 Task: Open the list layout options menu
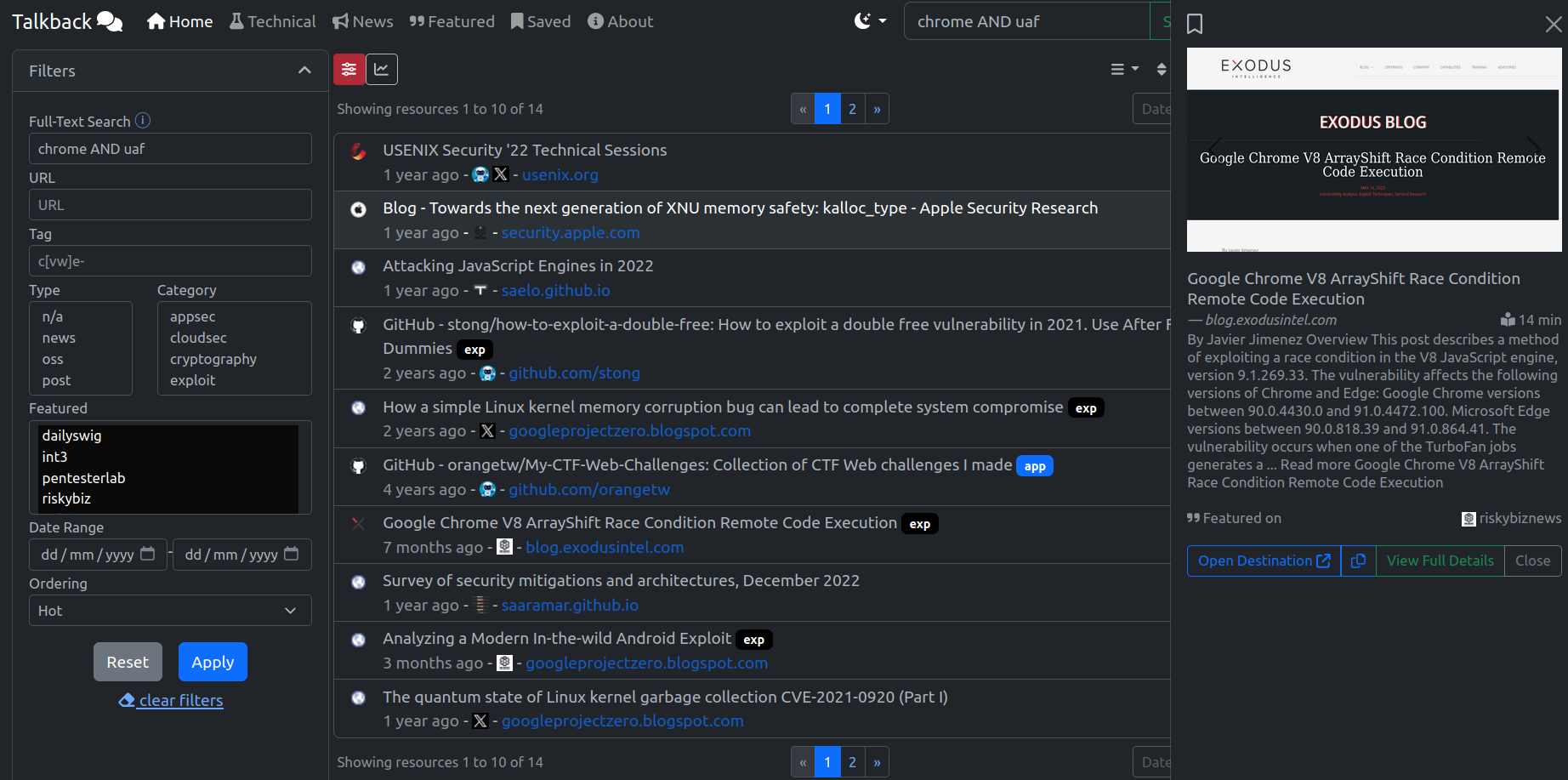[x=1124, y=69]
